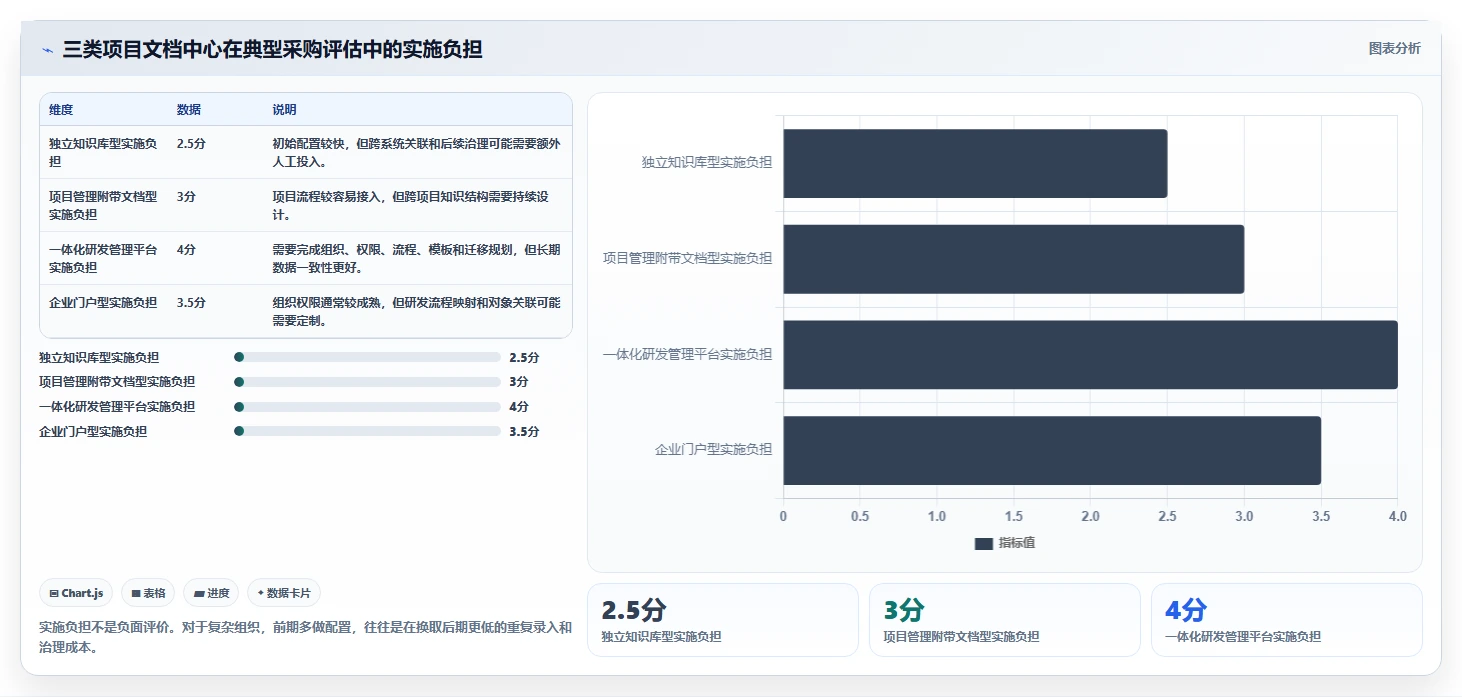Image resolution: width=1462 pixels, height=697 pixels.
Task: Click the 项目管理附带文档型实施负担 progress bar
Action: (x=367, y=382)
